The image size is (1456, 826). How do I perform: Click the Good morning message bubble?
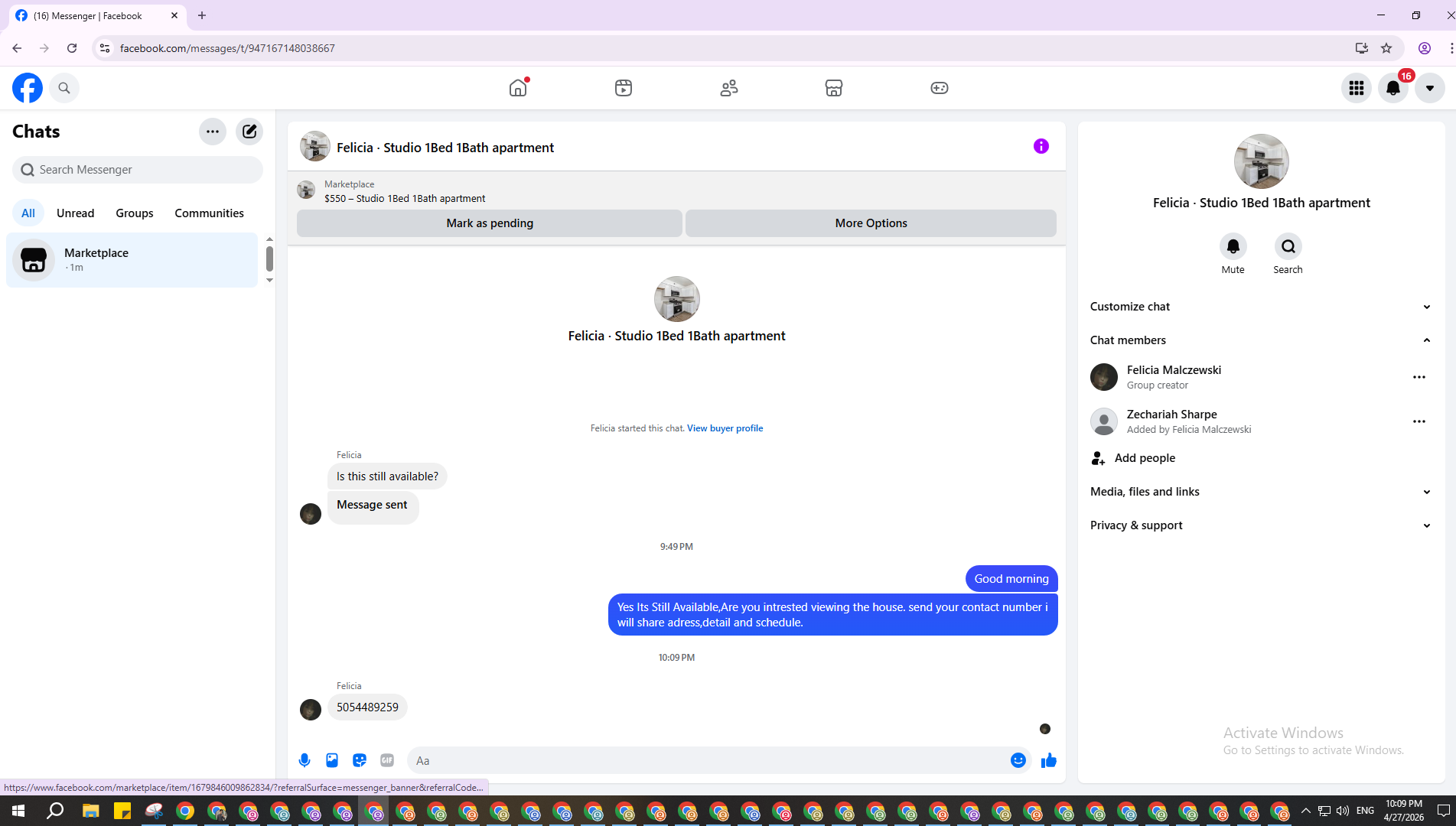click(1011, 579)
